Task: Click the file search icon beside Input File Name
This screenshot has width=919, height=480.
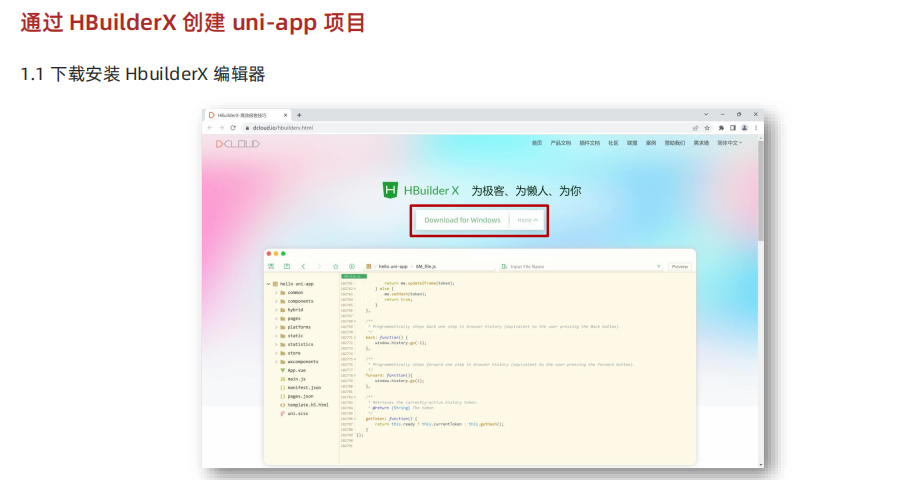Action: tap(504, 267)
